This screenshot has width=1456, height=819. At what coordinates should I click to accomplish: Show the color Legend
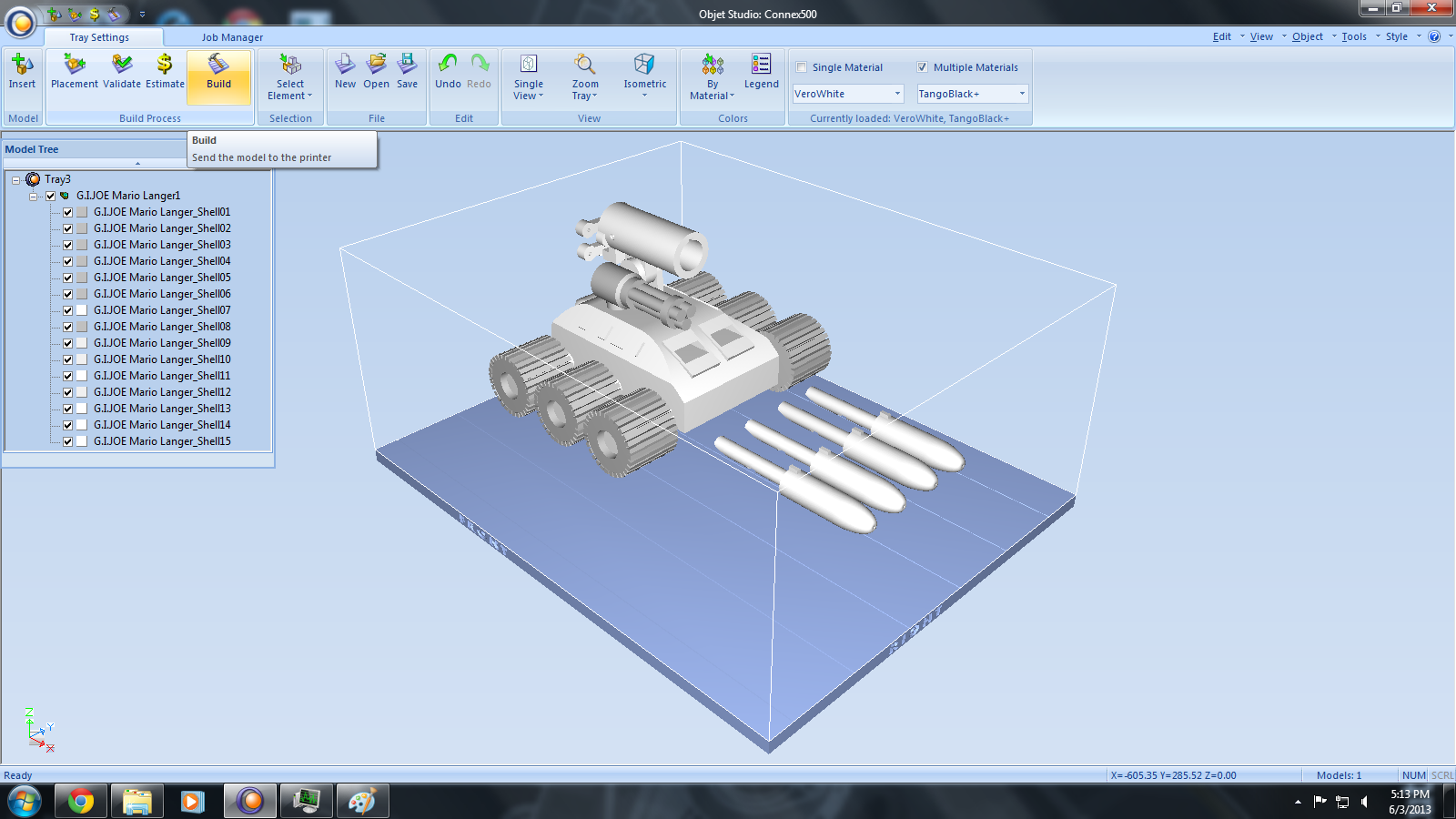[762, 72]
